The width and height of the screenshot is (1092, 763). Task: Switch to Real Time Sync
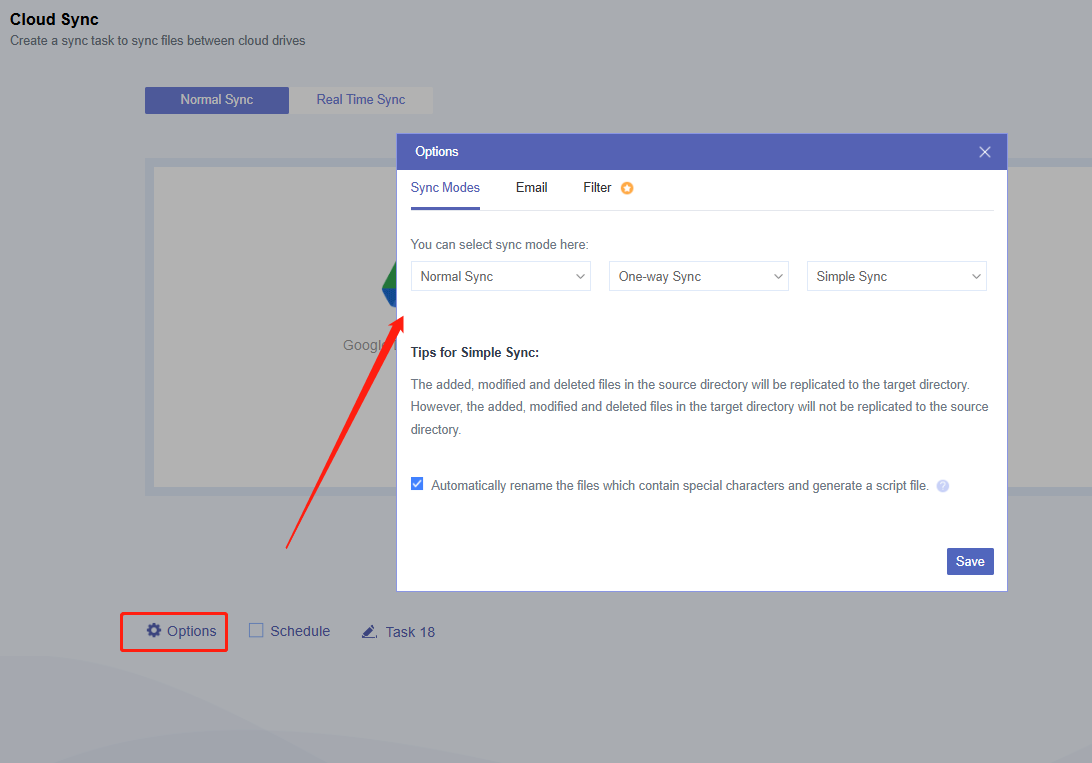[361, 100]
